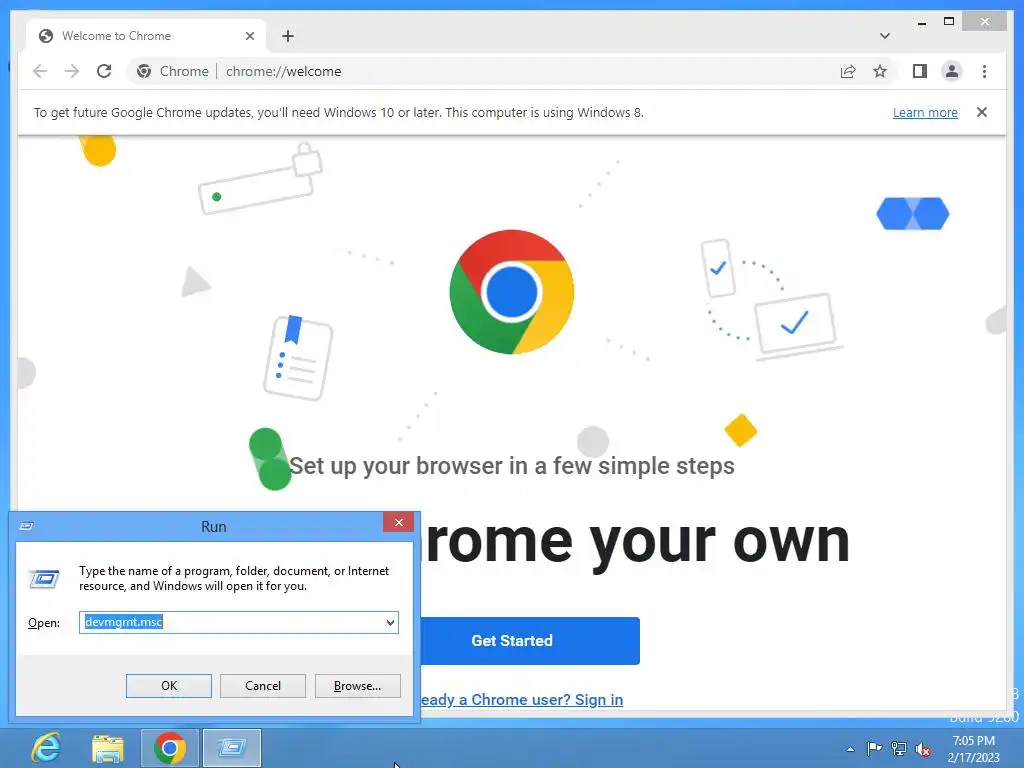Click the Run taskbar button
The width and height of the screenshot is (1024, 768).
coord(232,748)
